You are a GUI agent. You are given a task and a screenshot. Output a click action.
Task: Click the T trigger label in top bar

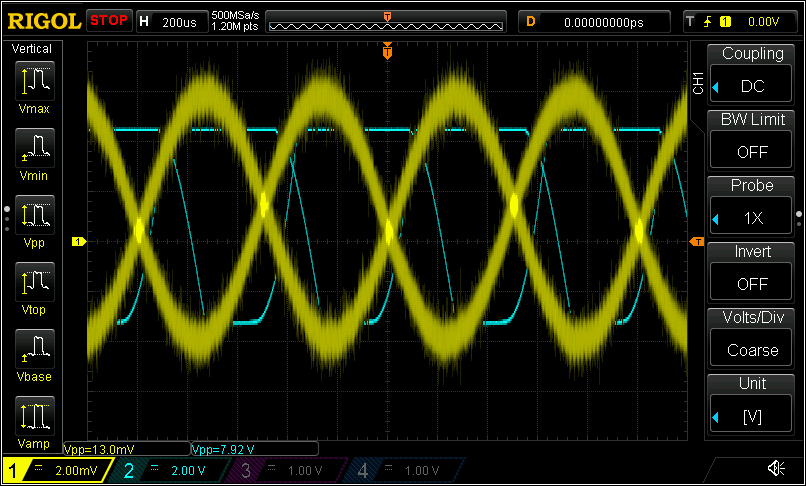tap(690, 22)
